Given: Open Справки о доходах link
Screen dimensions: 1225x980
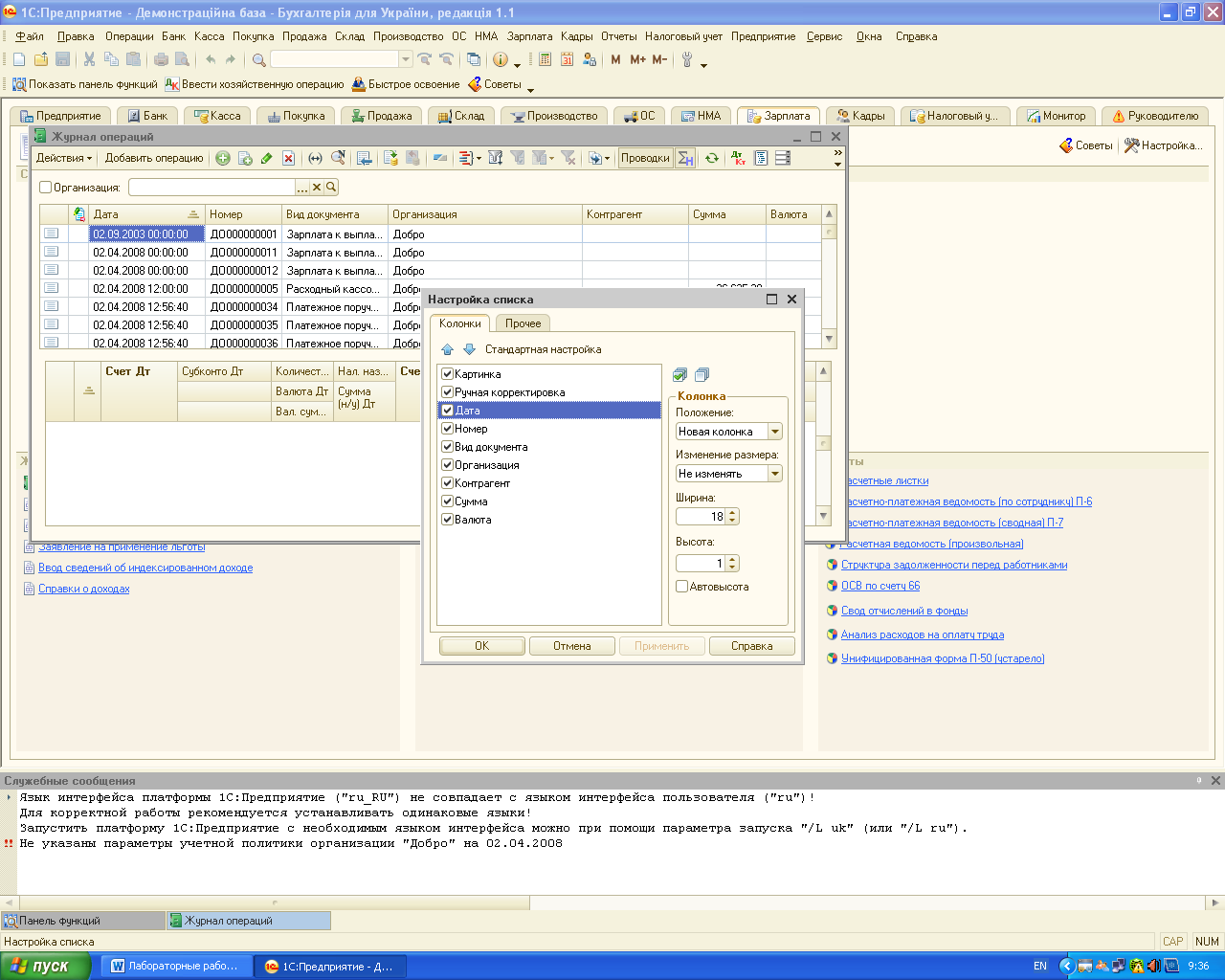Looking at the screenshot, I should click(84, 589).
